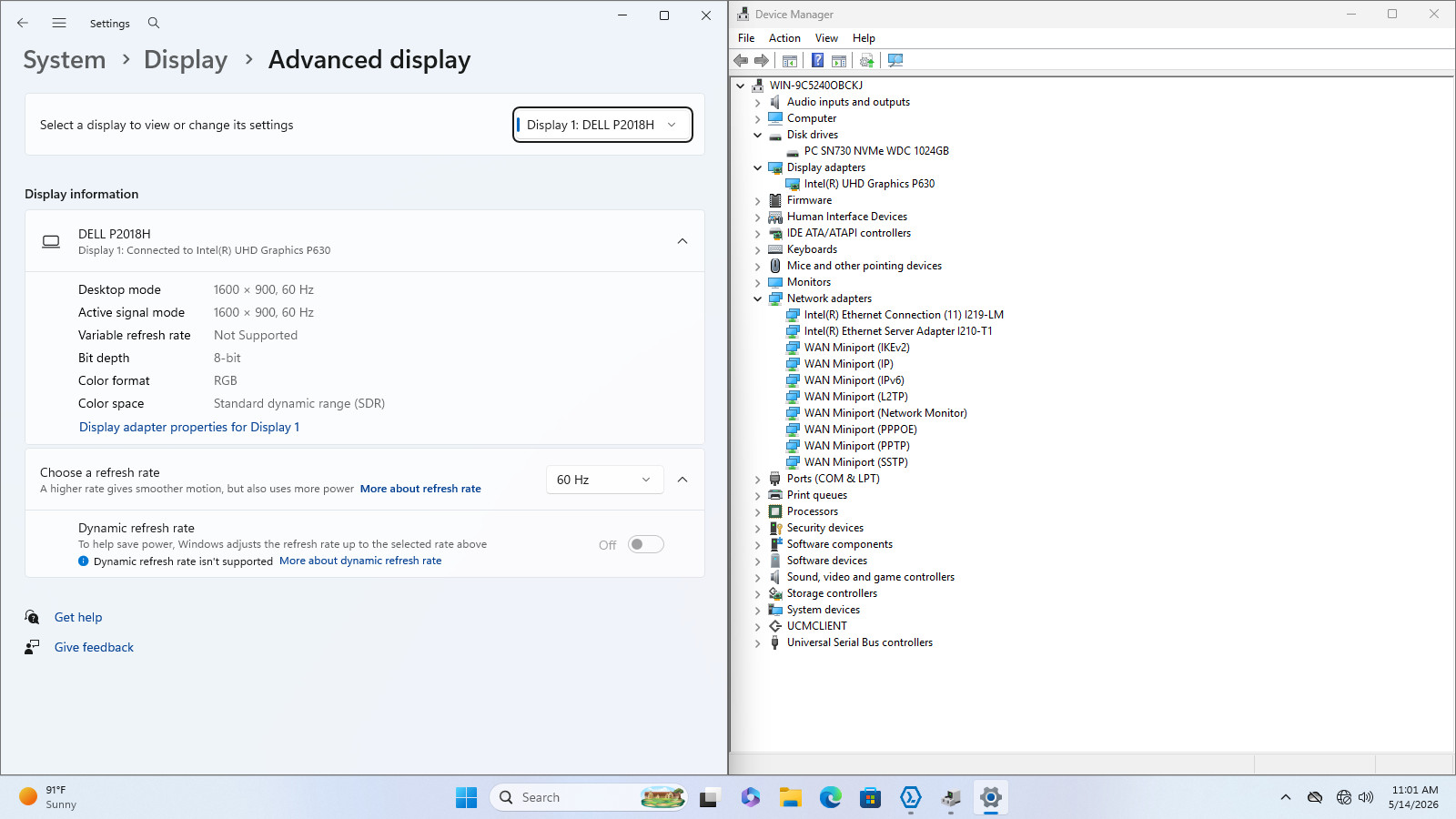Open weather widget showing 91°F Sunny
The width and height of the screenshot is (1456, 819).
50,797
